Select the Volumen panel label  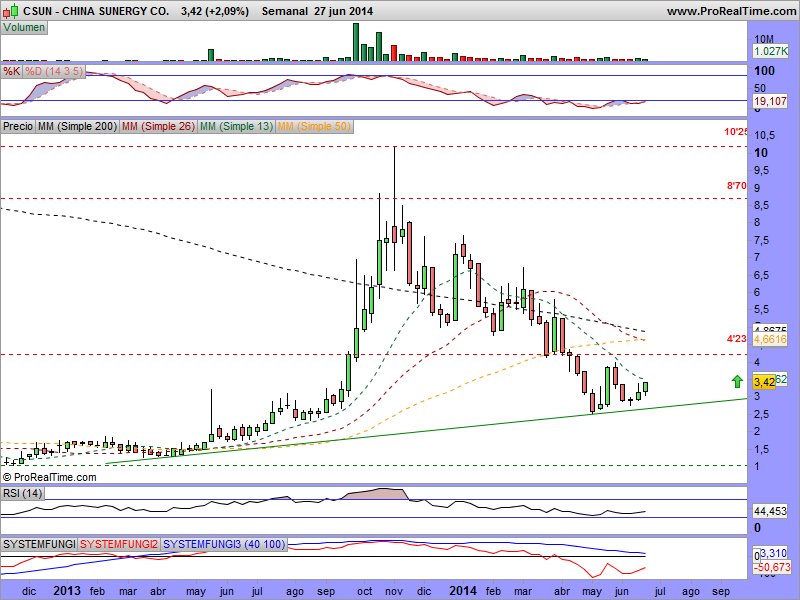click(24, 28)
